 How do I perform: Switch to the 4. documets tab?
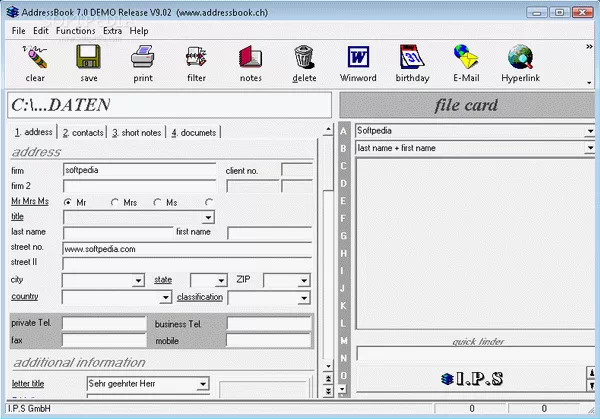tap(194, 132)
